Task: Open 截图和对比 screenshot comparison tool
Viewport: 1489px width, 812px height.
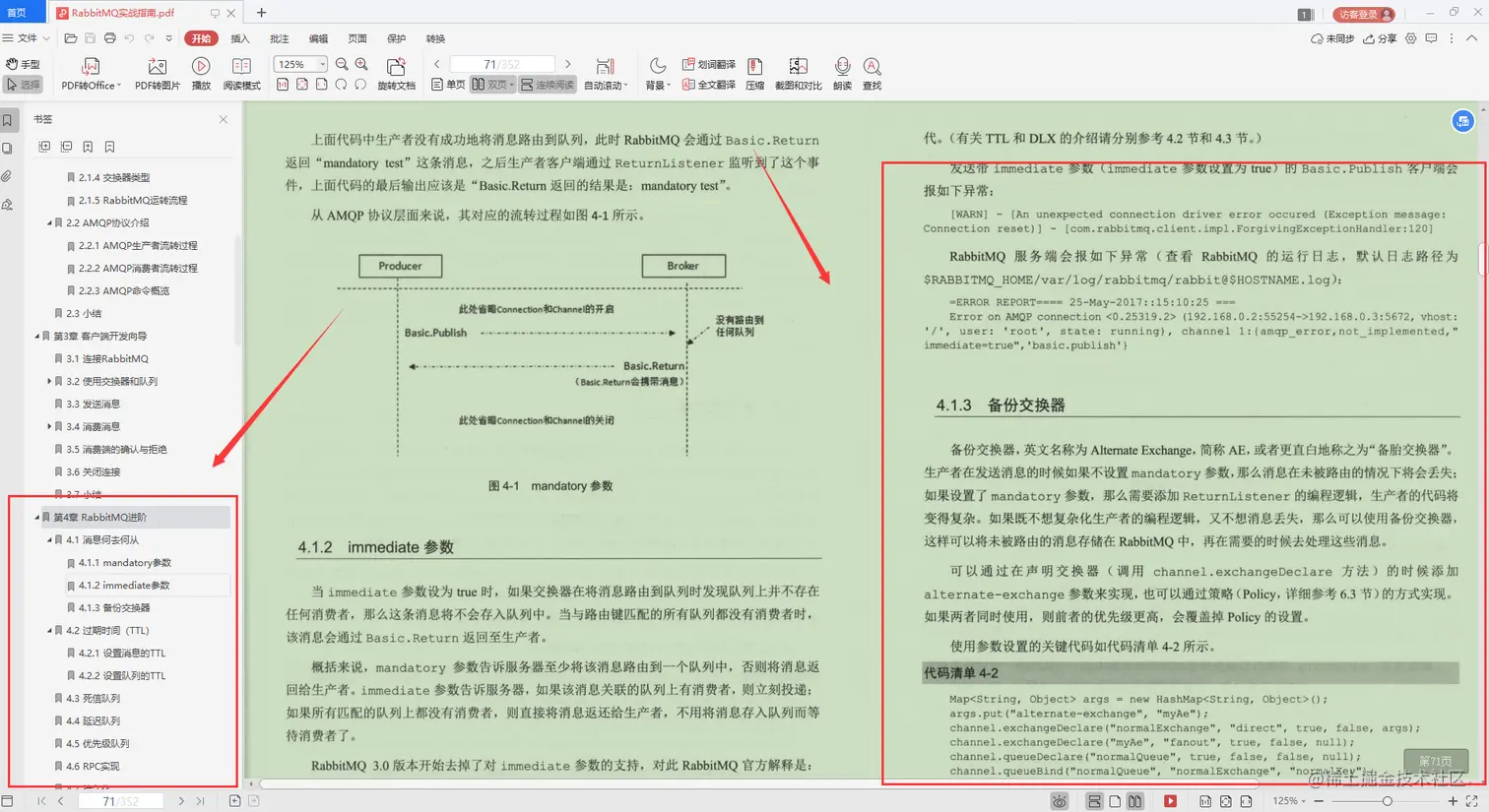Action: coord(798,73)
